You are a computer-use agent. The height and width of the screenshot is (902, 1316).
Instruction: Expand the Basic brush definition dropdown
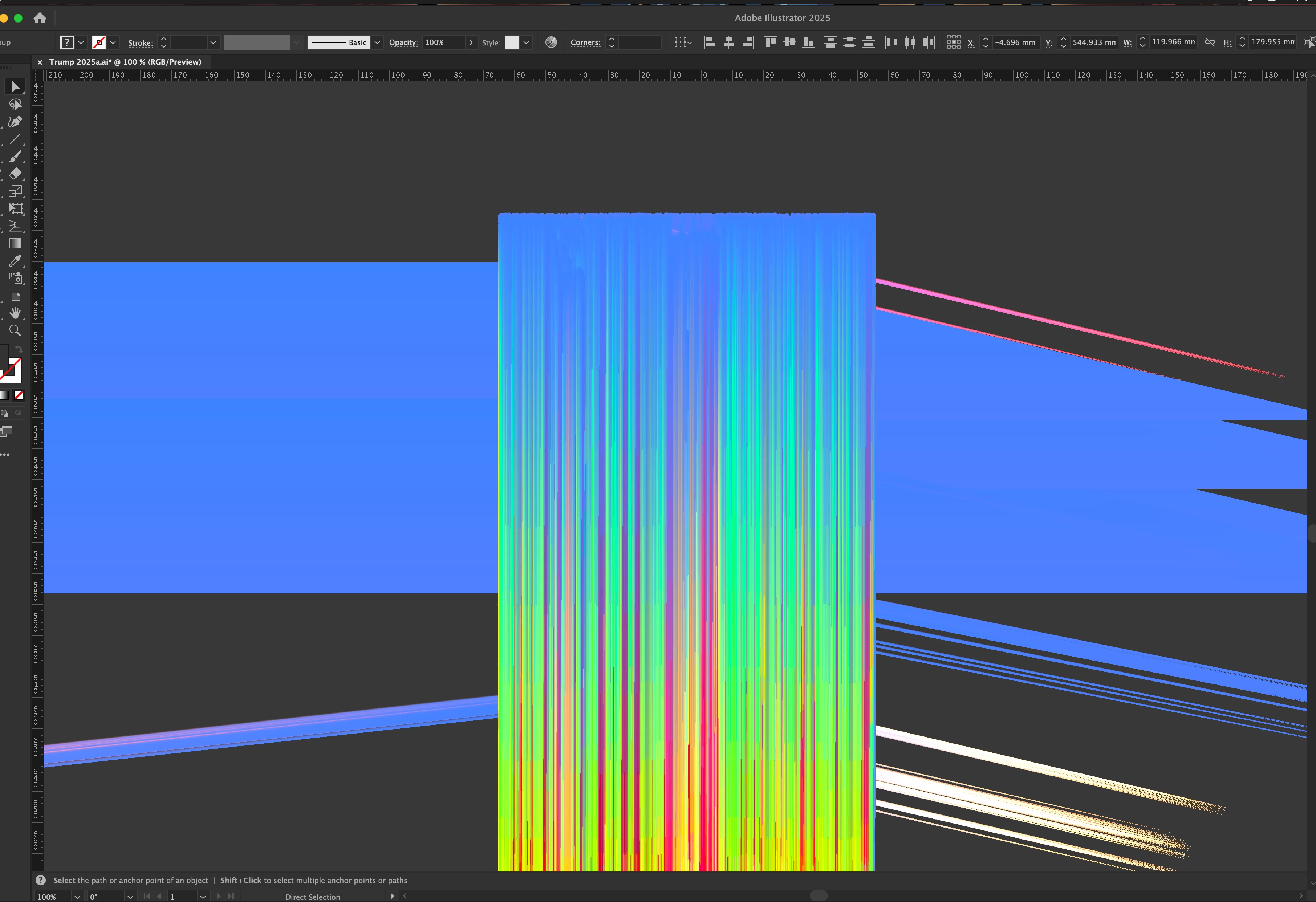click(x=377, y=42)
